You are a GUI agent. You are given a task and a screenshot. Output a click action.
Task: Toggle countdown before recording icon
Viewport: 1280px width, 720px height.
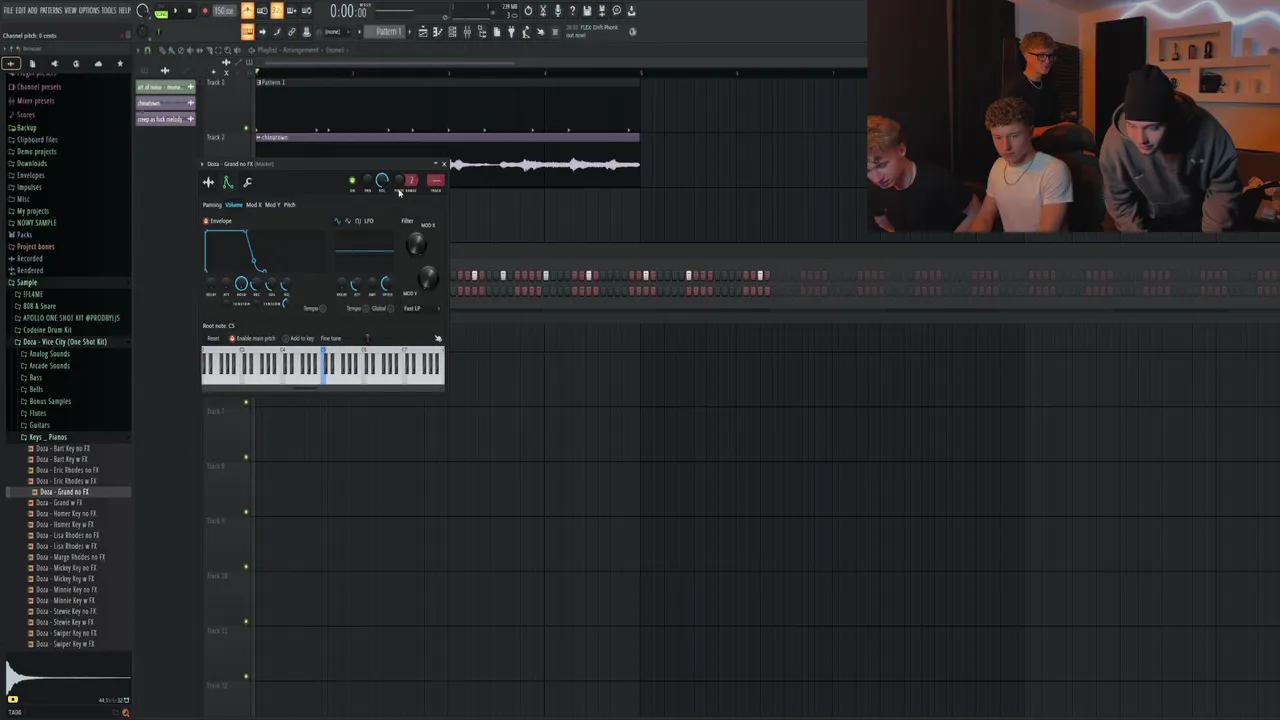point(276,10)
